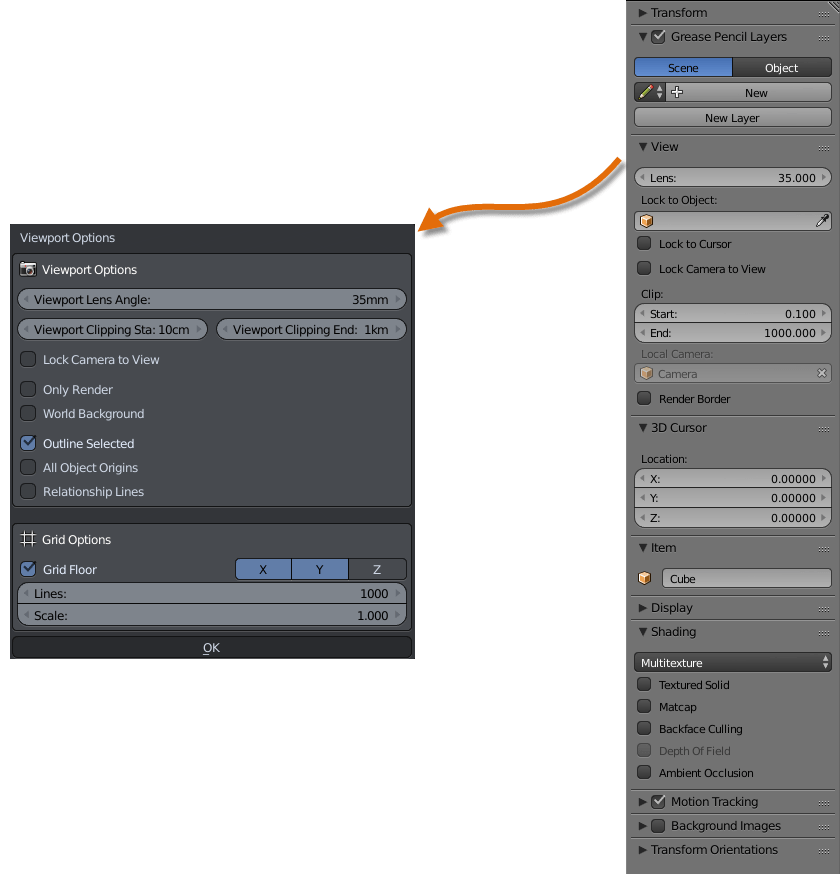
Task: Click the Viewport Options header icon
Action: (x=30, y=269)
